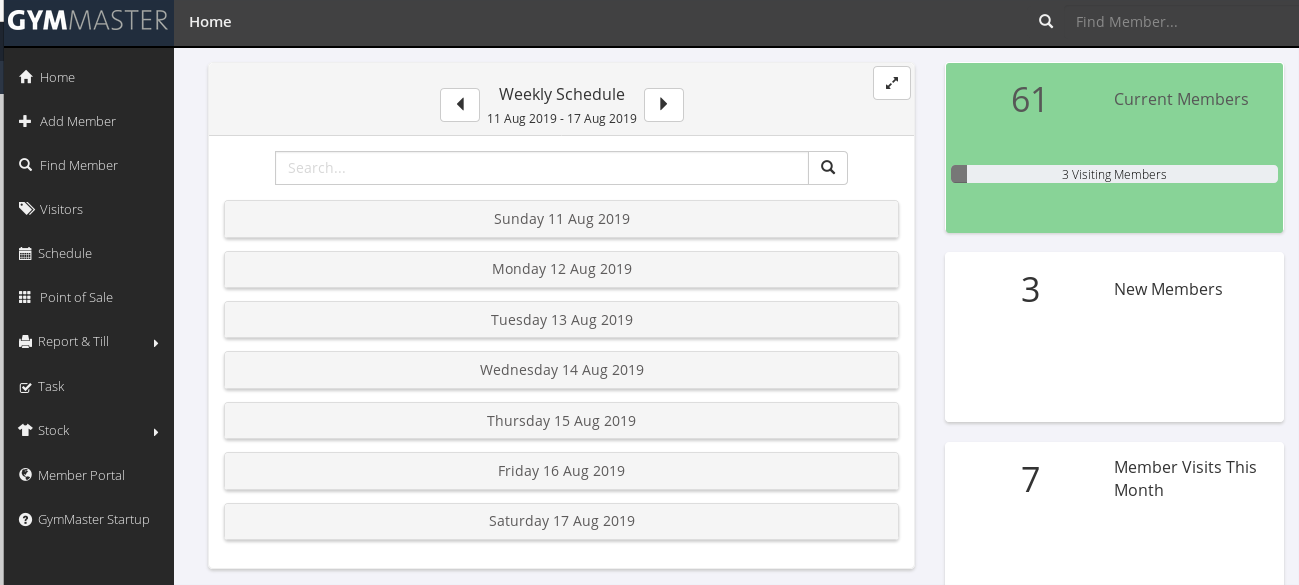Click the Visitors tags icon
Image resolution: width=1299 pixels, height=585 pixels.
26,209
